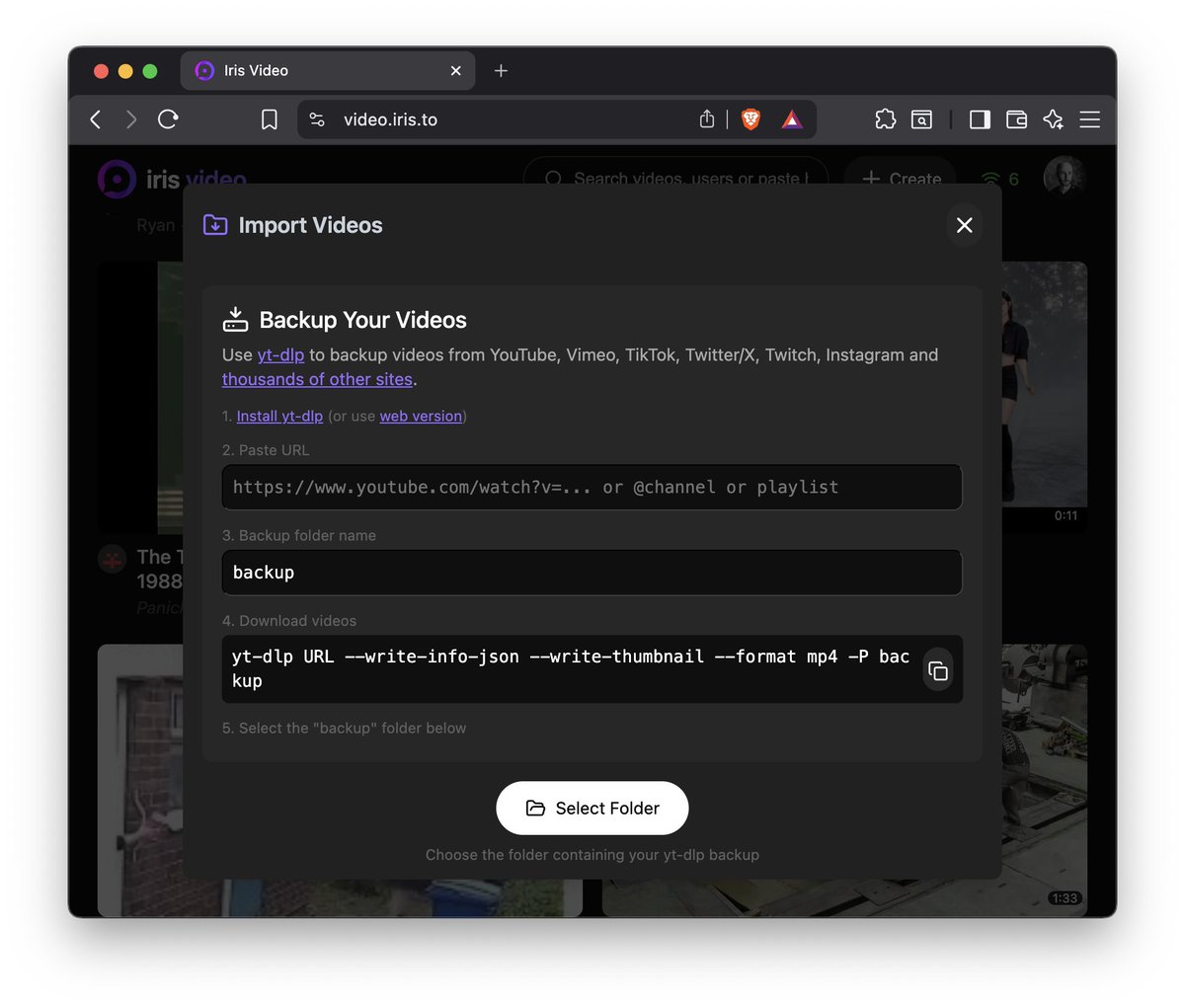Open a new browser tab
This screenshot has height=1008, width=1185.
click(501, 71)
